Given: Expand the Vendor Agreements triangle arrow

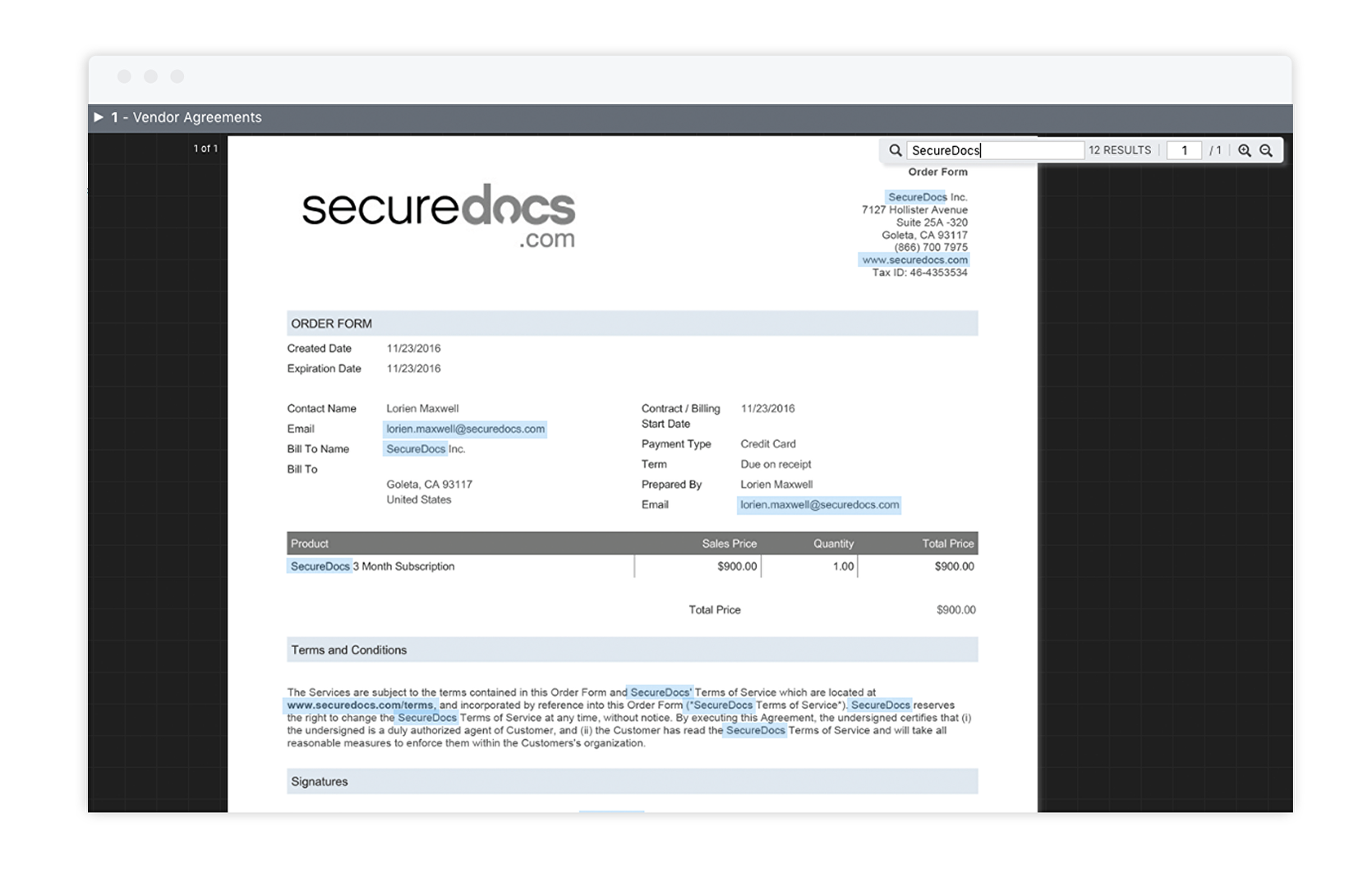Looking at the screenshot, I should pos(99,117).
